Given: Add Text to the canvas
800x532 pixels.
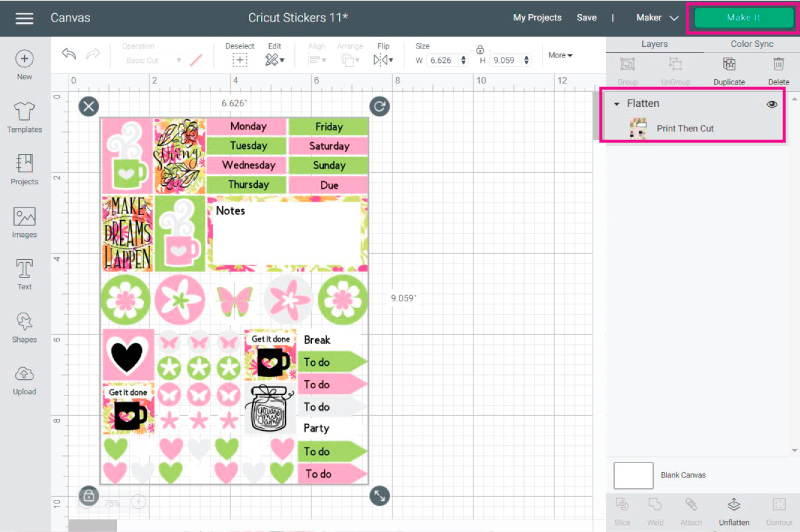Looking at the screenshot, I should pyautogui.click(x=24, y=274).
